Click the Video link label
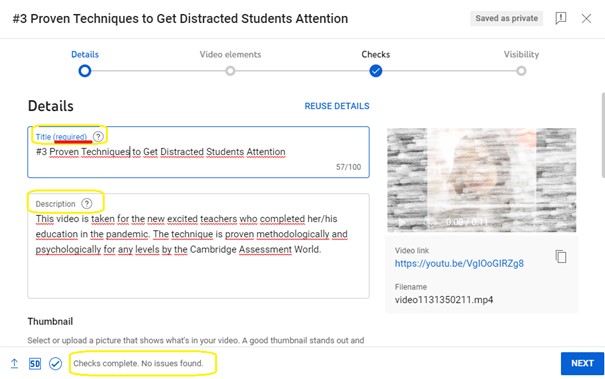 pyautogui.click(x=412, y=250)
